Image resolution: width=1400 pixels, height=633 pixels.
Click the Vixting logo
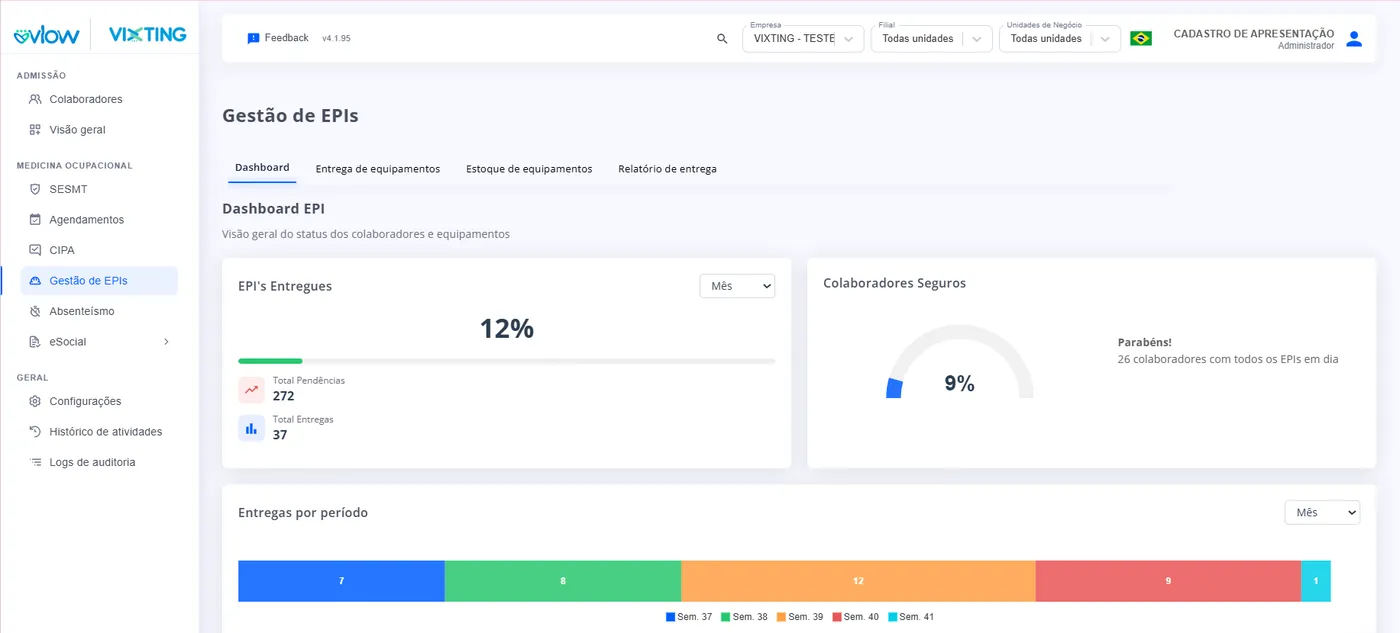pyautogui.click(x=147, y=34)
